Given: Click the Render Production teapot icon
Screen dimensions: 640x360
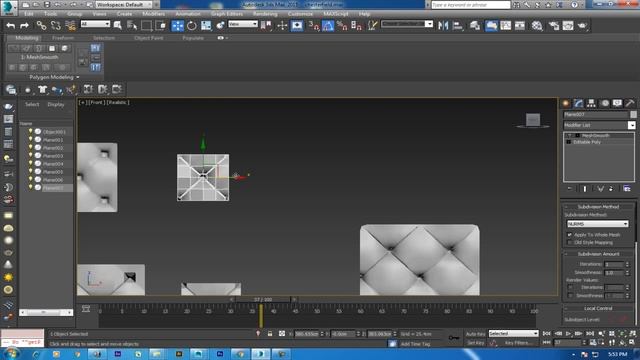Looking at the screenshot, I should click(x=582, y=25).
